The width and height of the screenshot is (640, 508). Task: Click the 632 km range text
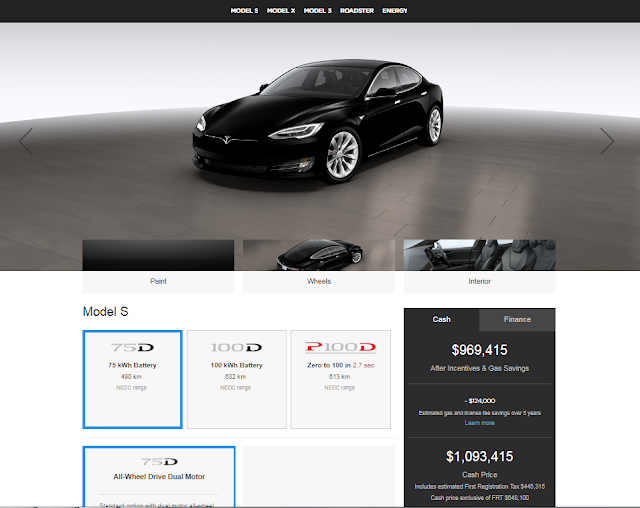[236, 377]
